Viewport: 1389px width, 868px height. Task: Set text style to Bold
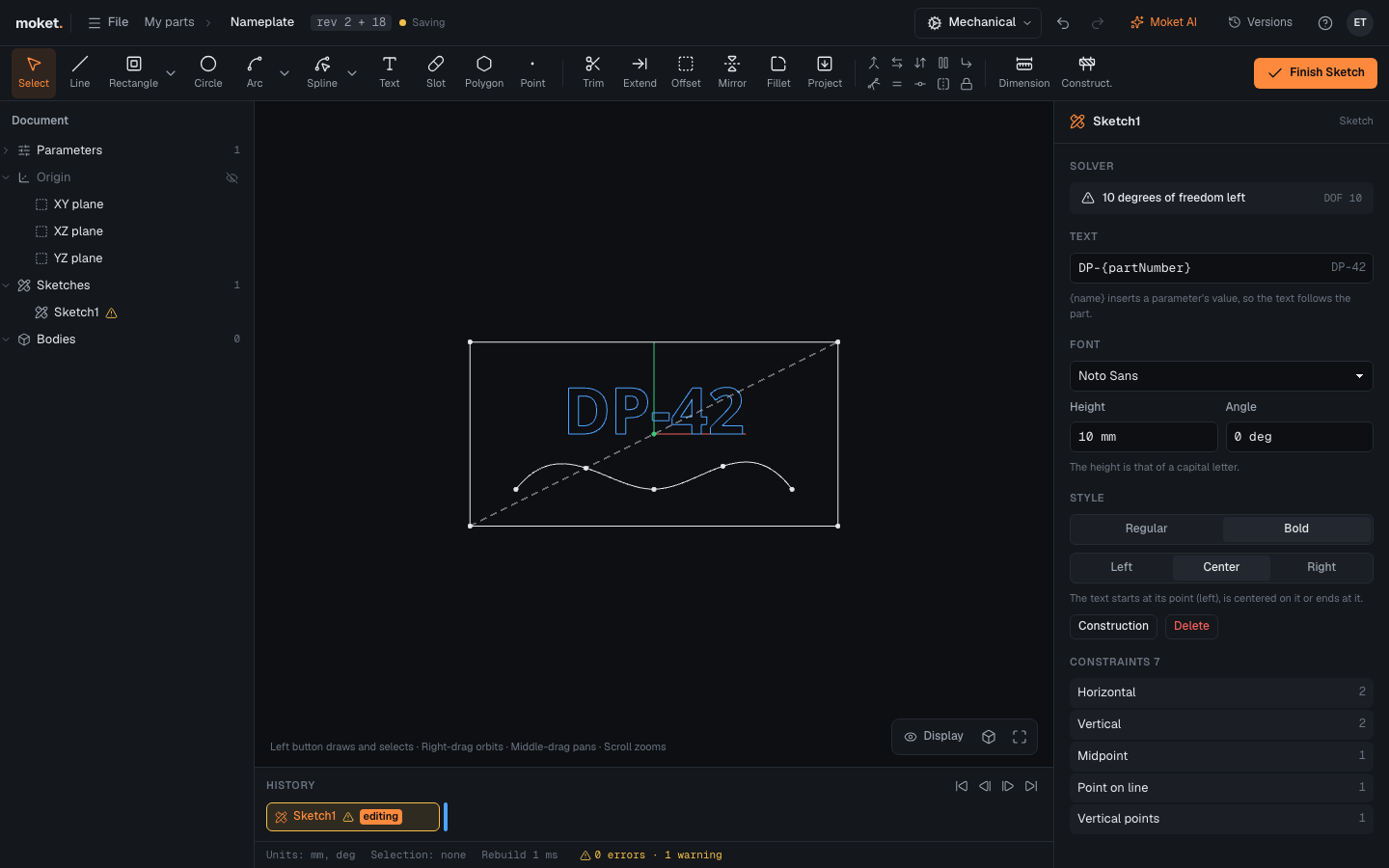point(1296,529)
